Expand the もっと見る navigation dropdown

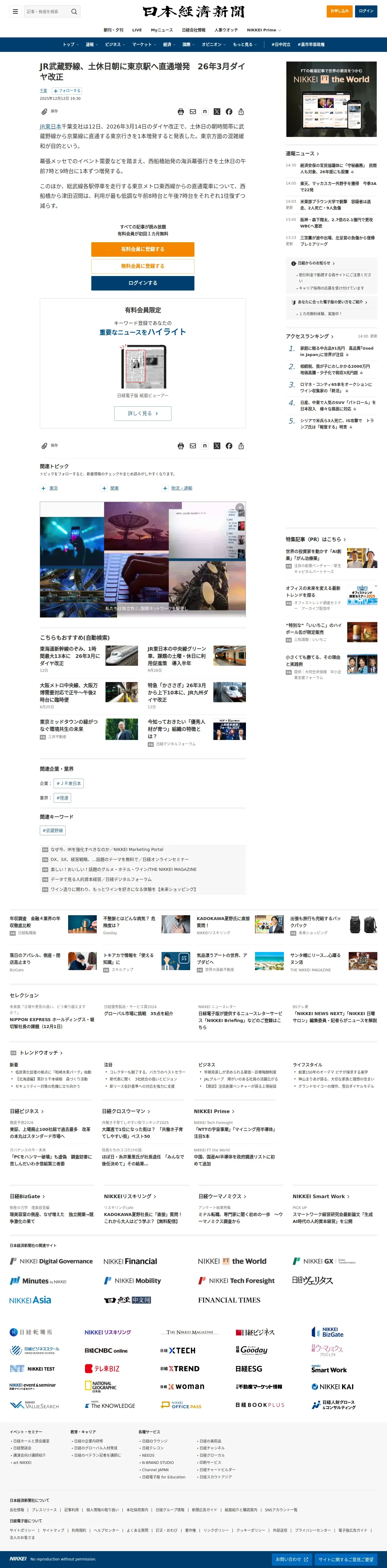point(245,44)
